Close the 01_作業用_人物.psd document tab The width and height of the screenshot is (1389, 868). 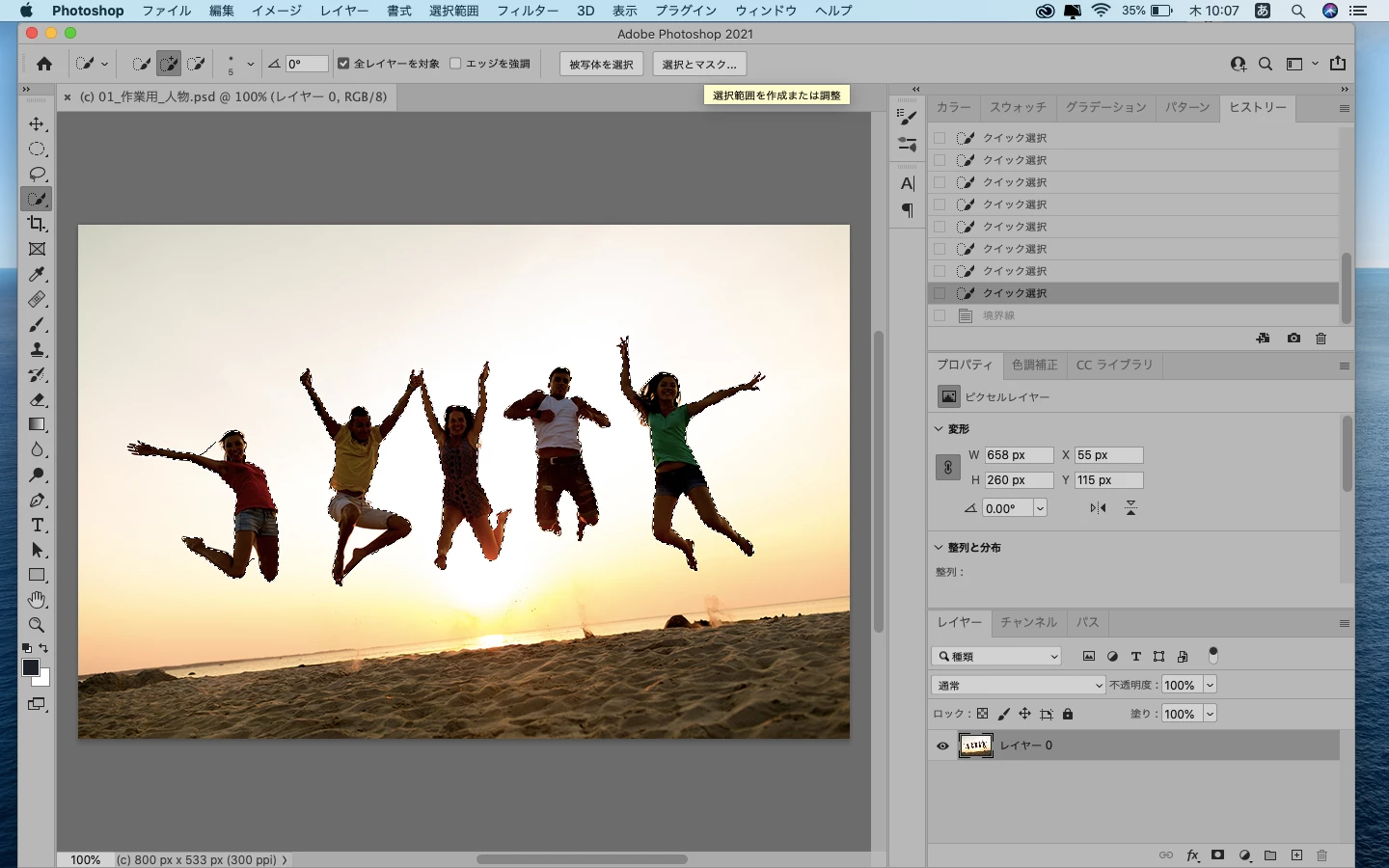point(68,96)
